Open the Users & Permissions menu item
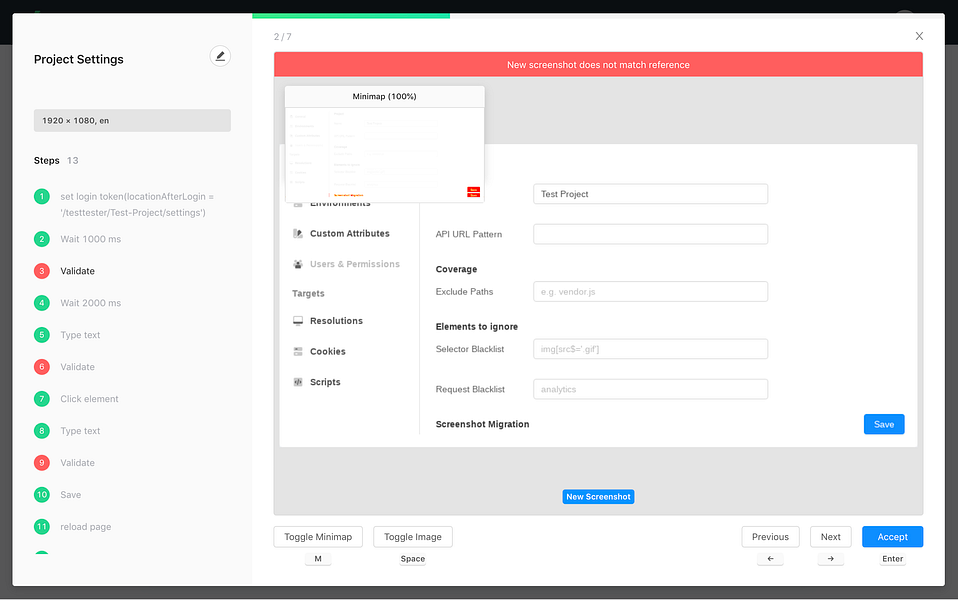The height and width of the screenshot is (600, 958). 355,264
